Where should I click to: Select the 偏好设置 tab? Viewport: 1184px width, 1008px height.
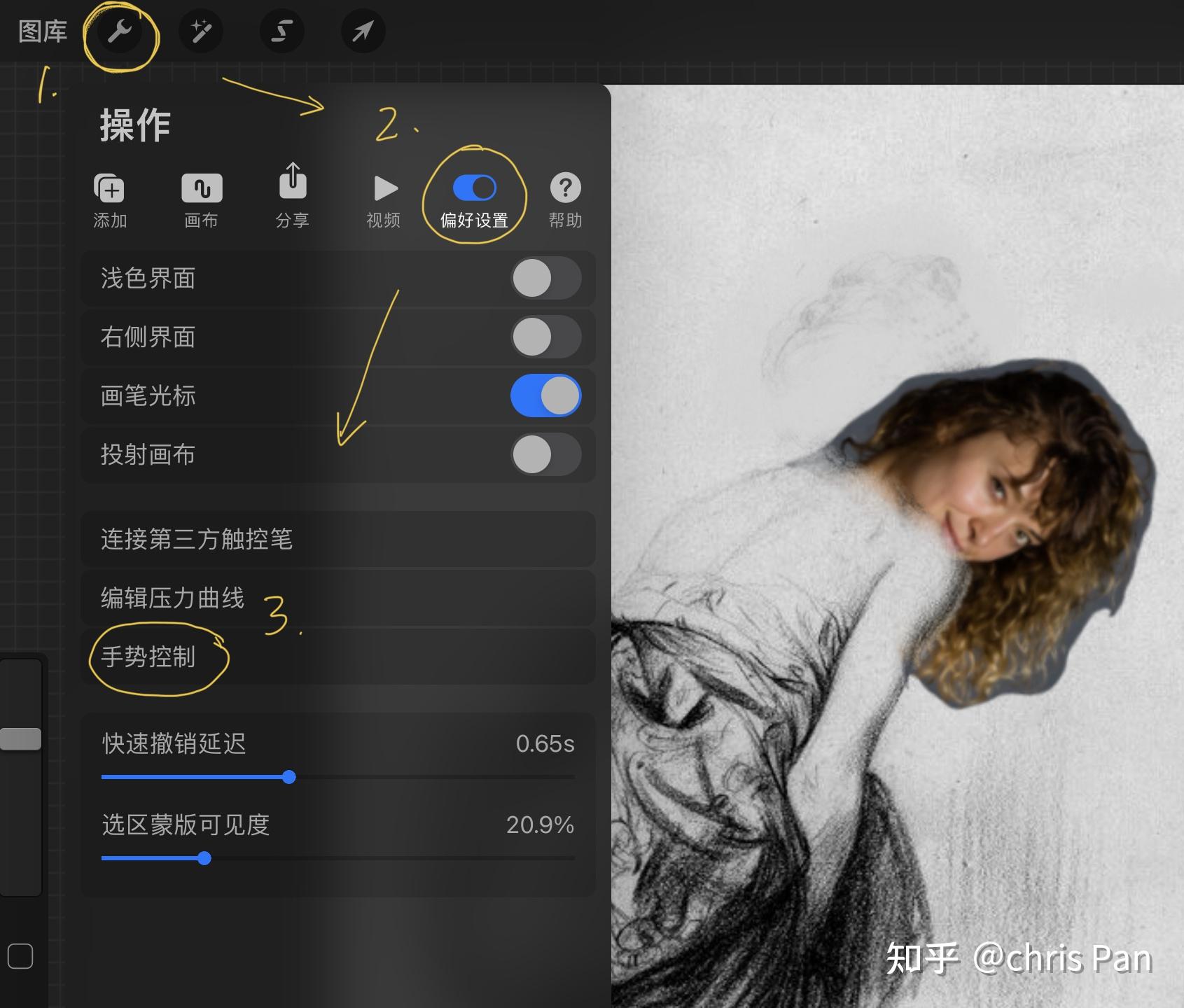point(475,201)
